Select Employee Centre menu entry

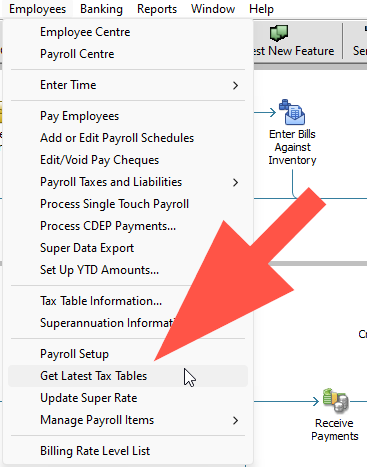click(x=128, y=32)
